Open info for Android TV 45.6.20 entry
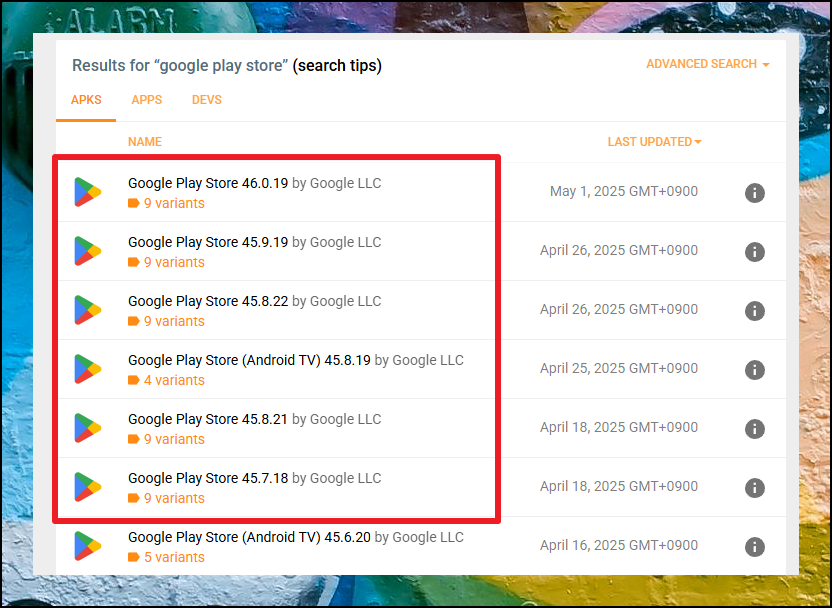 coord(755,546)
